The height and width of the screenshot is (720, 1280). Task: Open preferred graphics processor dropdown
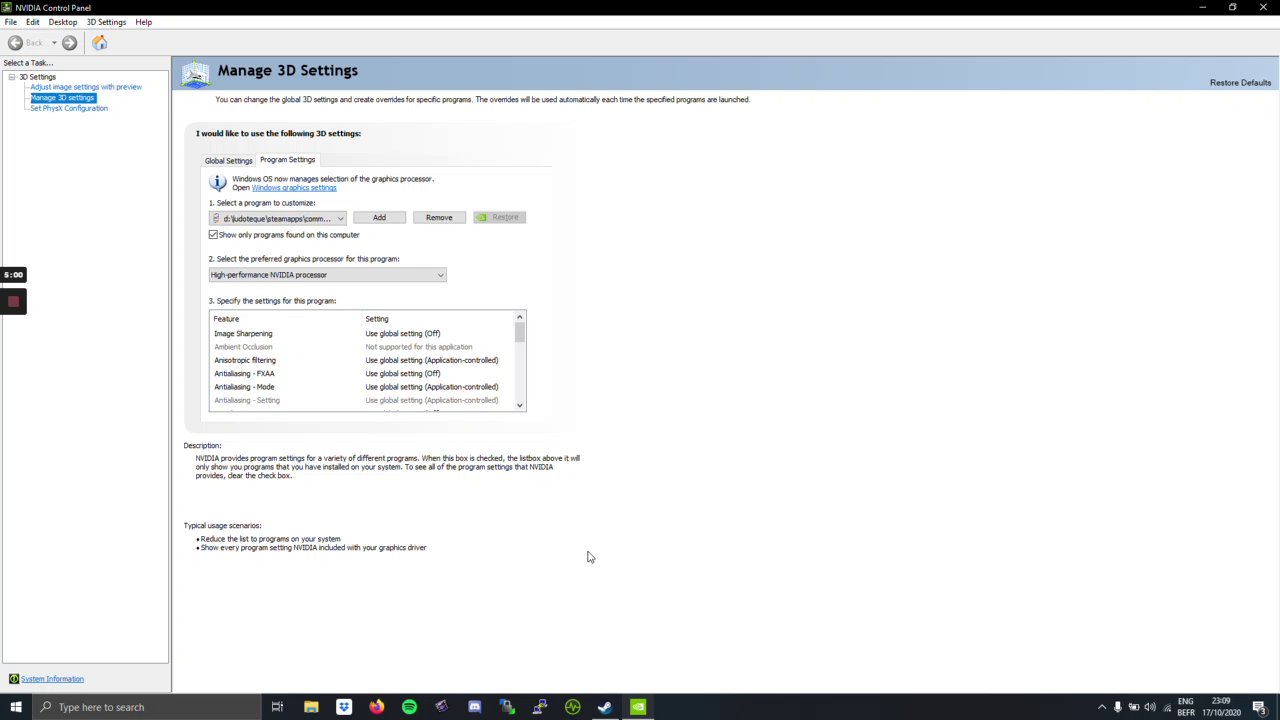[x=327, y=275]
